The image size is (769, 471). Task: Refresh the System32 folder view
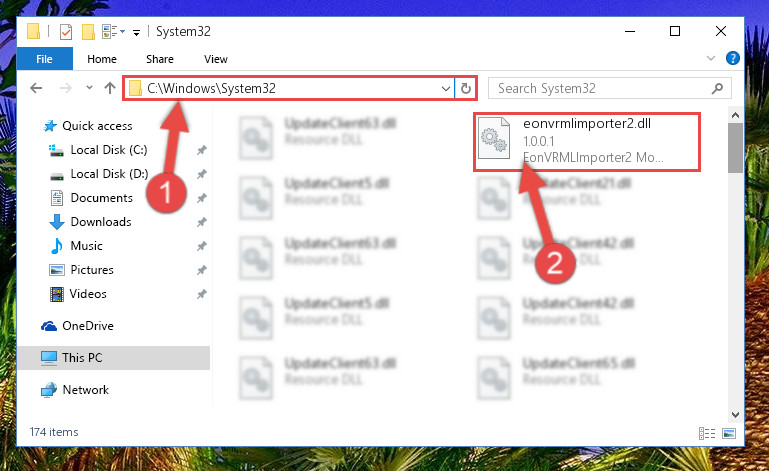[465, 88]
